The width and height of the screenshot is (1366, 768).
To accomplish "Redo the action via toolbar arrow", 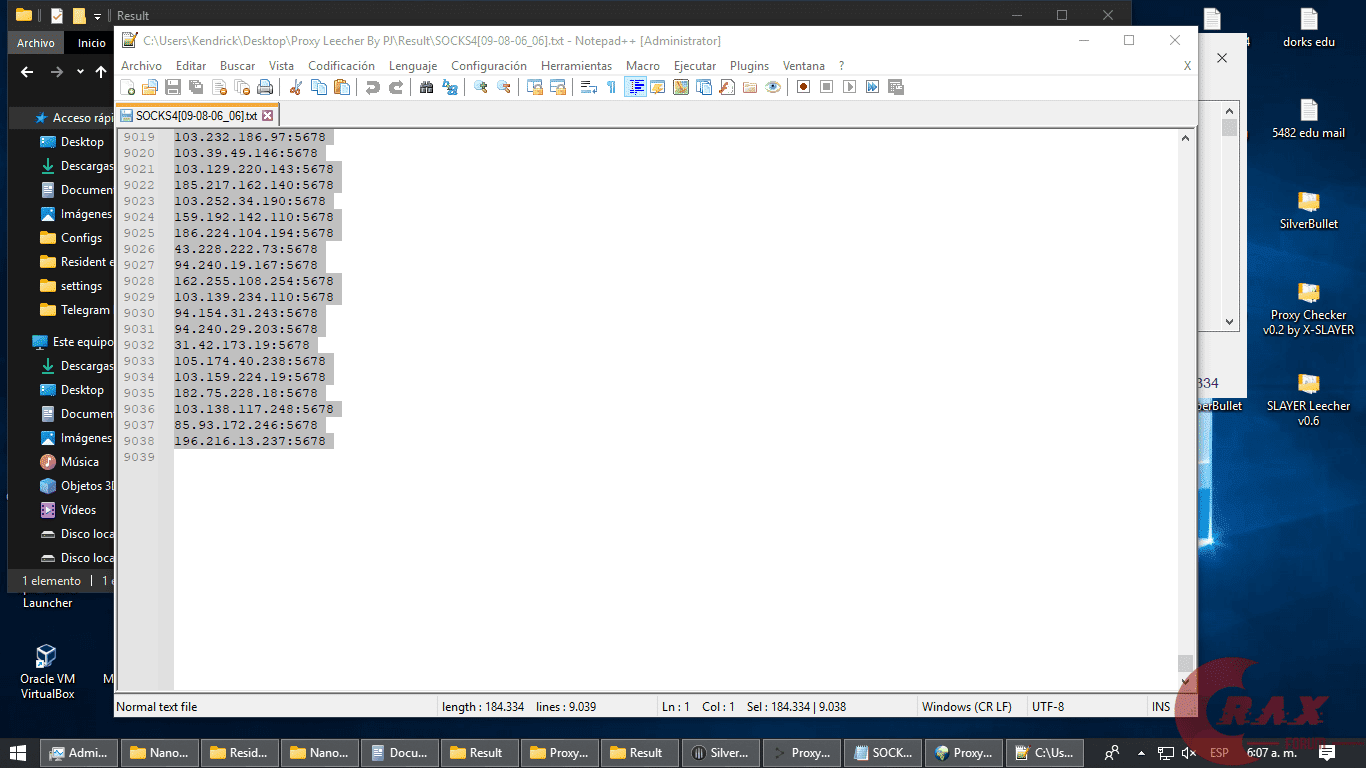I will (396, 87).
